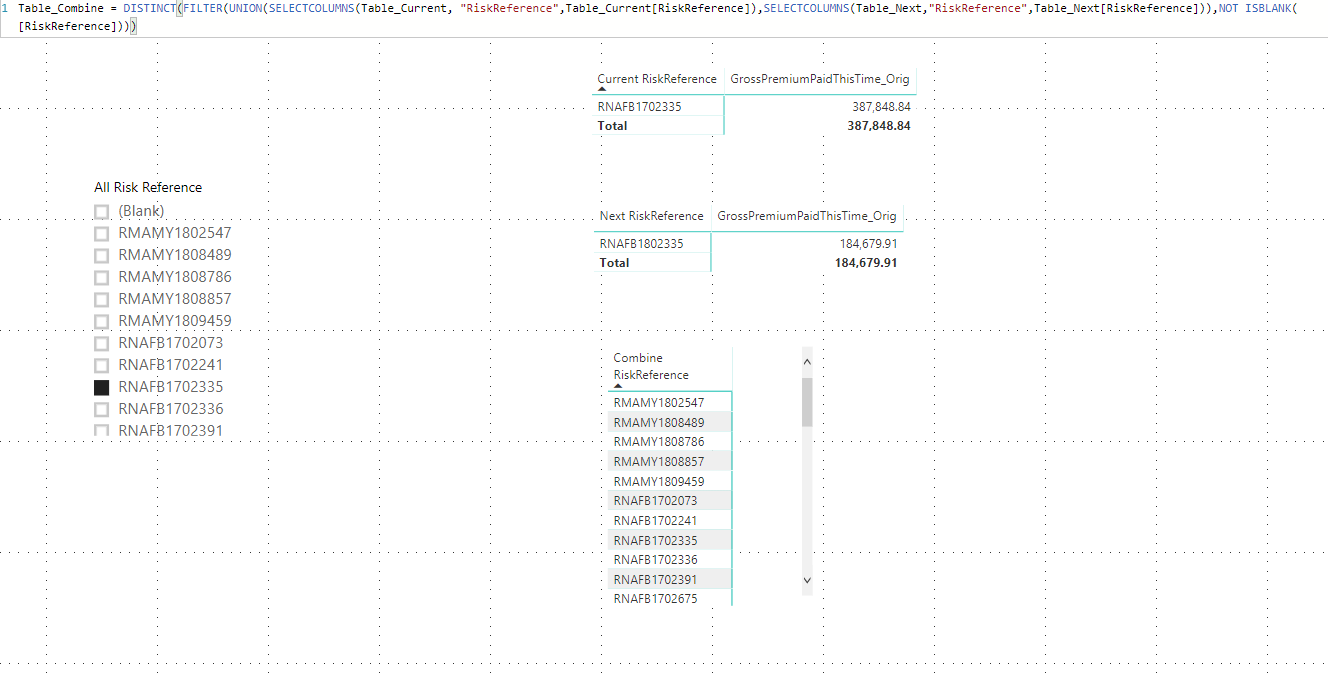This screenshot has width=1328, height=673.
Task: Check the (Blank) slicer checkbox
Action: (x=101, y=212)
